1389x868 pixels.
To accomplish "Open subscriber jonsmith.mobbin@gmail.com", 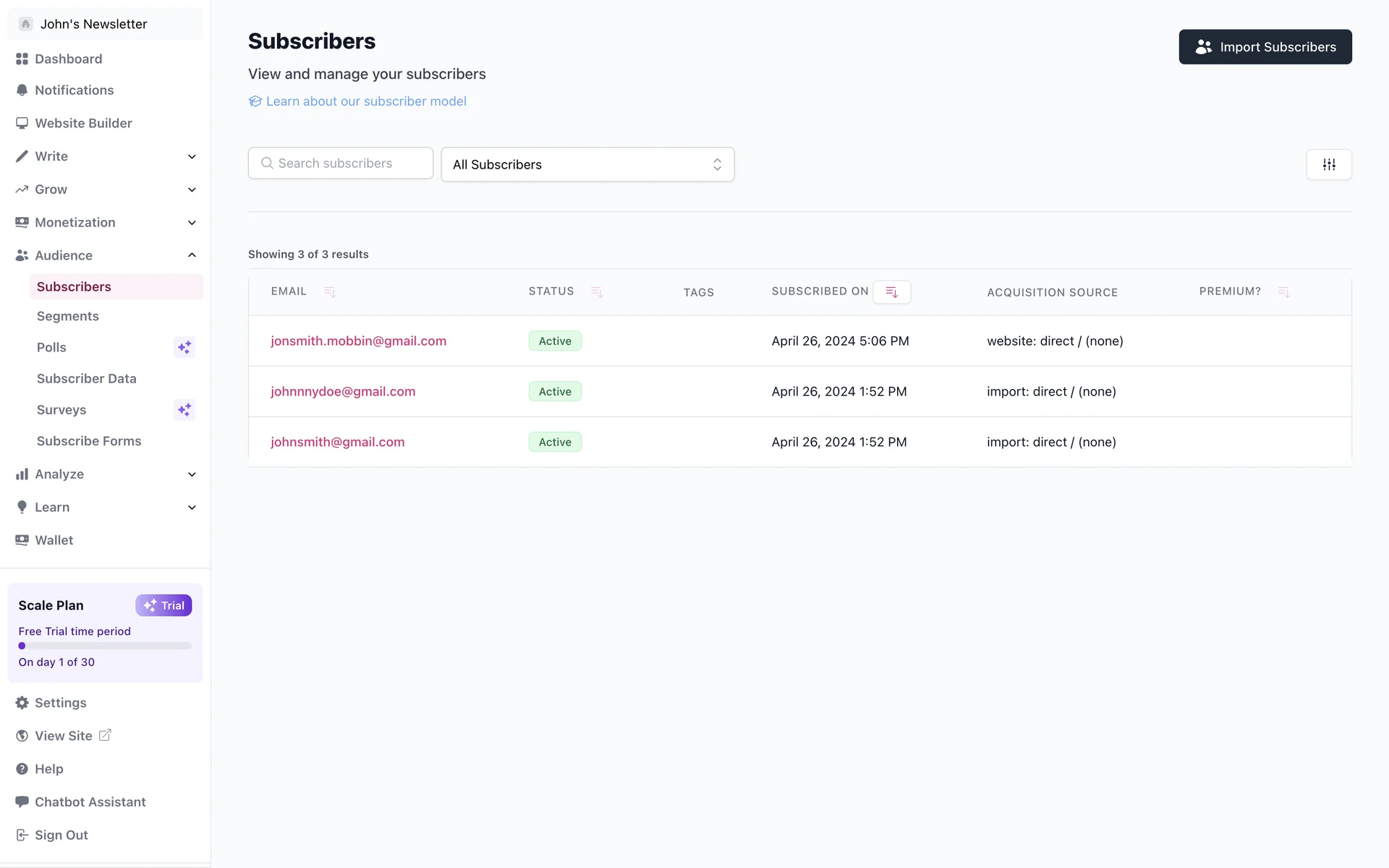I will pyautogui.click(x=358, y=341).
